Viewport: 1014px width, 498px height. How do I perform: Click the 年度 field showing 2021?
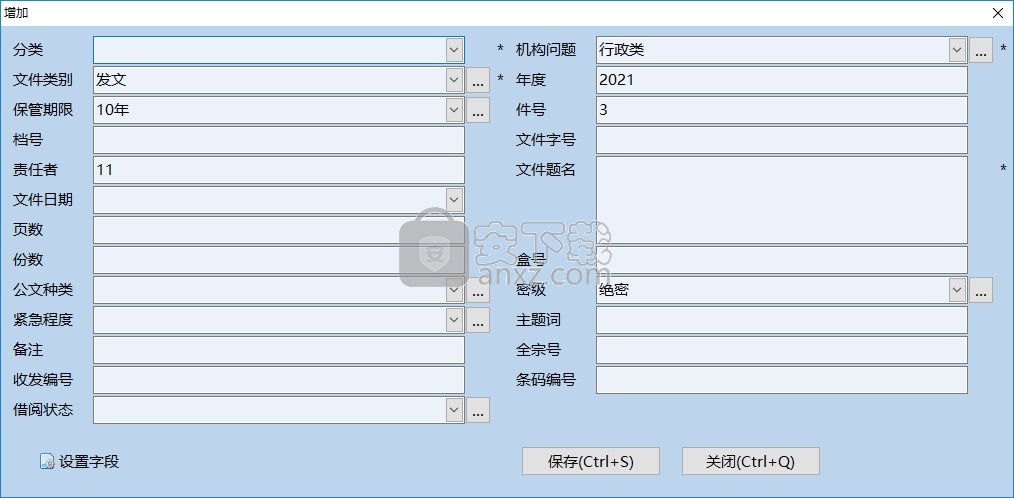pos(782,80)
